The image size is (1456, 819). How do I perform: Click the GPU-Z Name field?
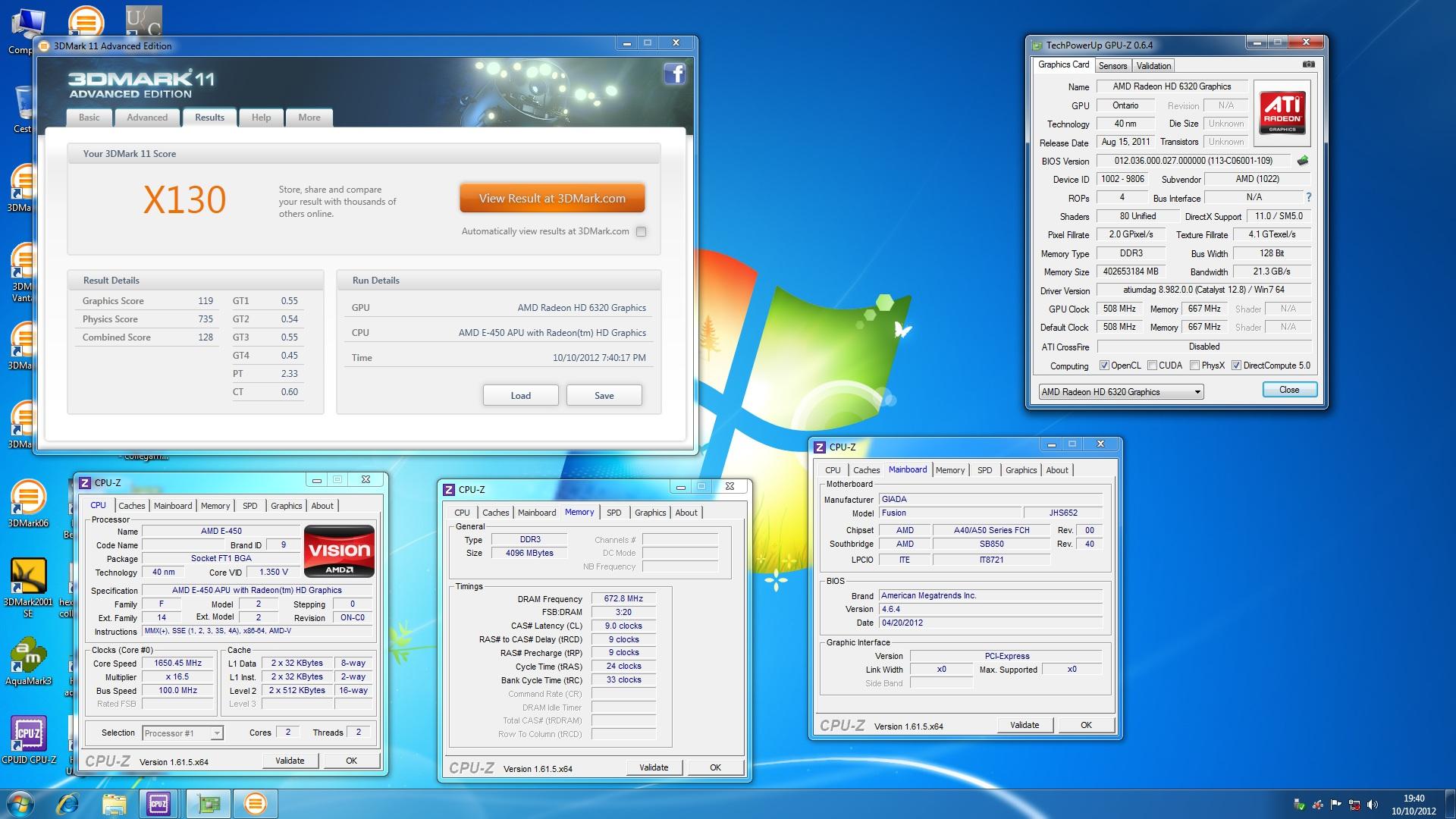tap(1172, 86)
